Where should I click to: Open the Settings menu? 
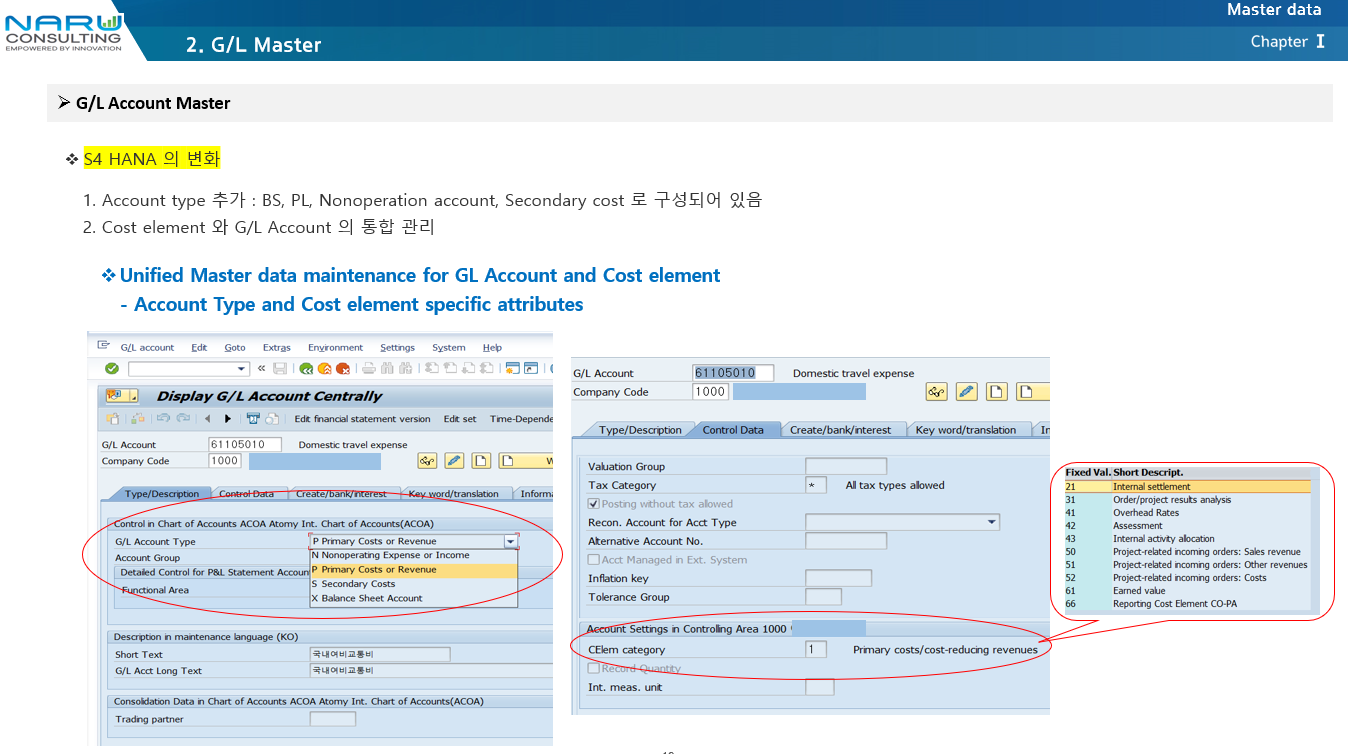coord(397,348)
